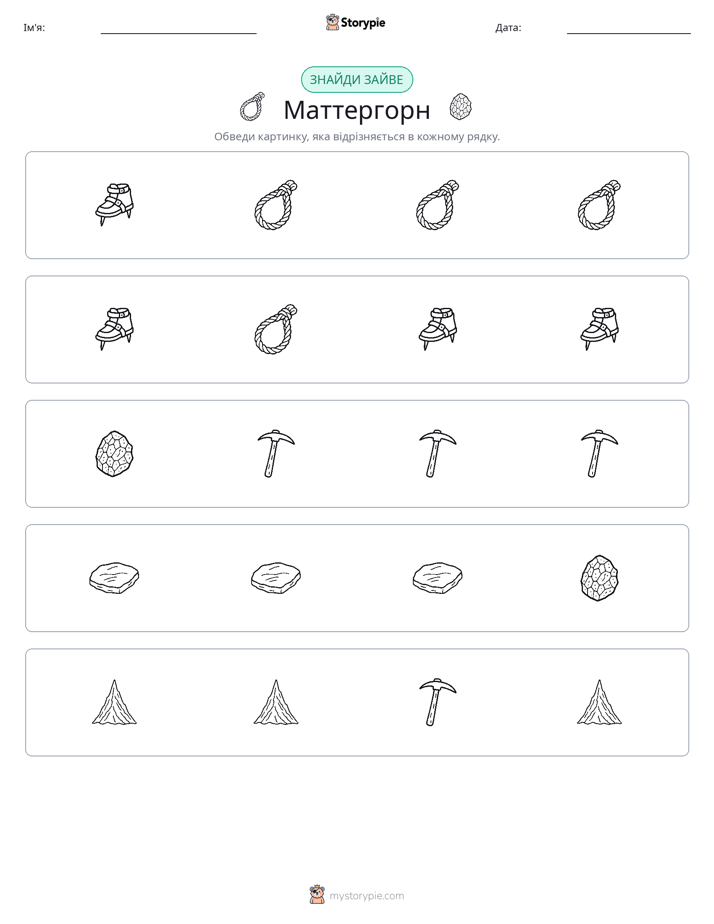Select the pickaxe in the bottom row

[x=438, y=702]
